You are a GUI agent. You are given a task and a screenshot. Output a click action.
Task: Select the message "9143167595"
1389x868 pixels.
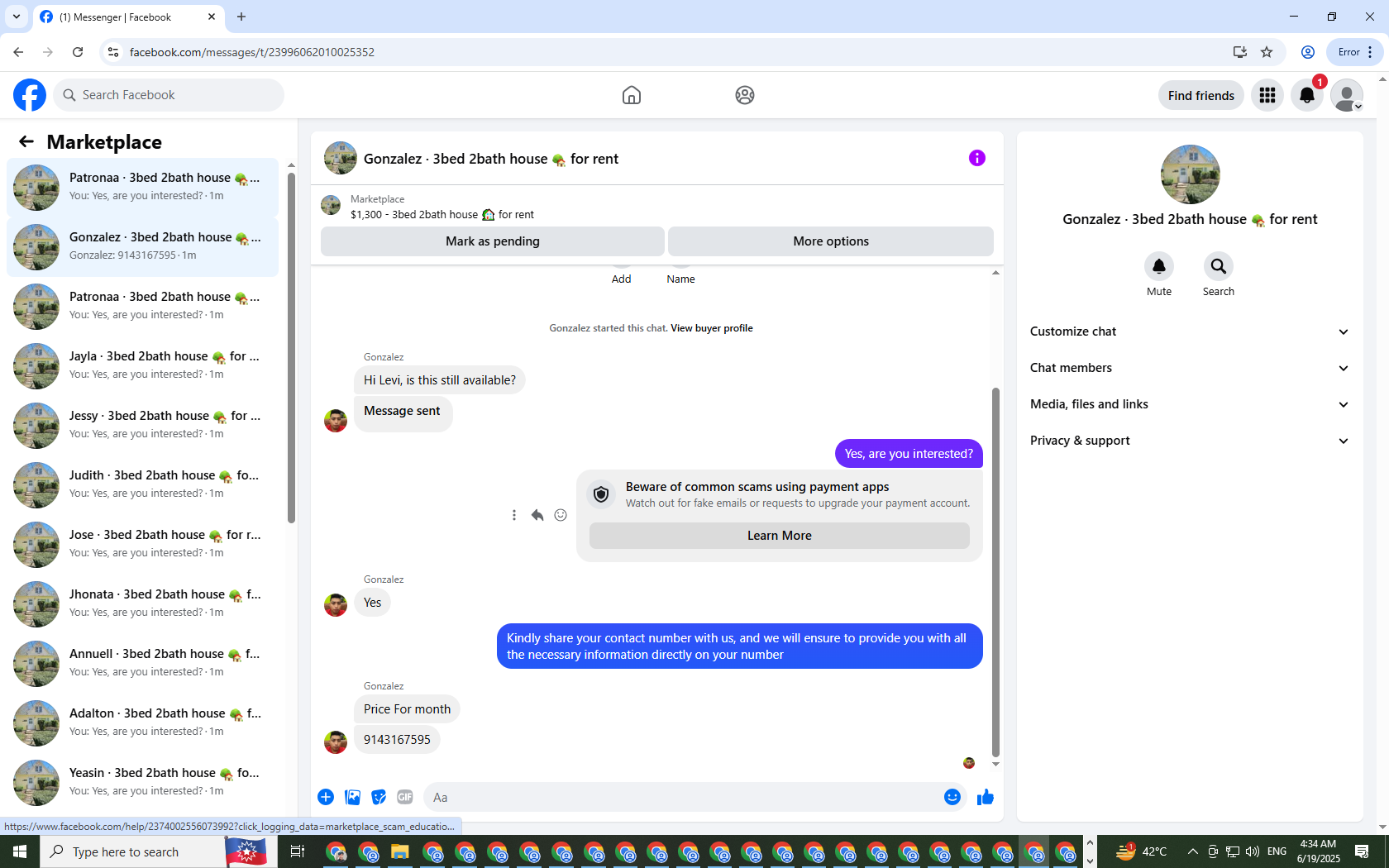[x=397, y=740]
